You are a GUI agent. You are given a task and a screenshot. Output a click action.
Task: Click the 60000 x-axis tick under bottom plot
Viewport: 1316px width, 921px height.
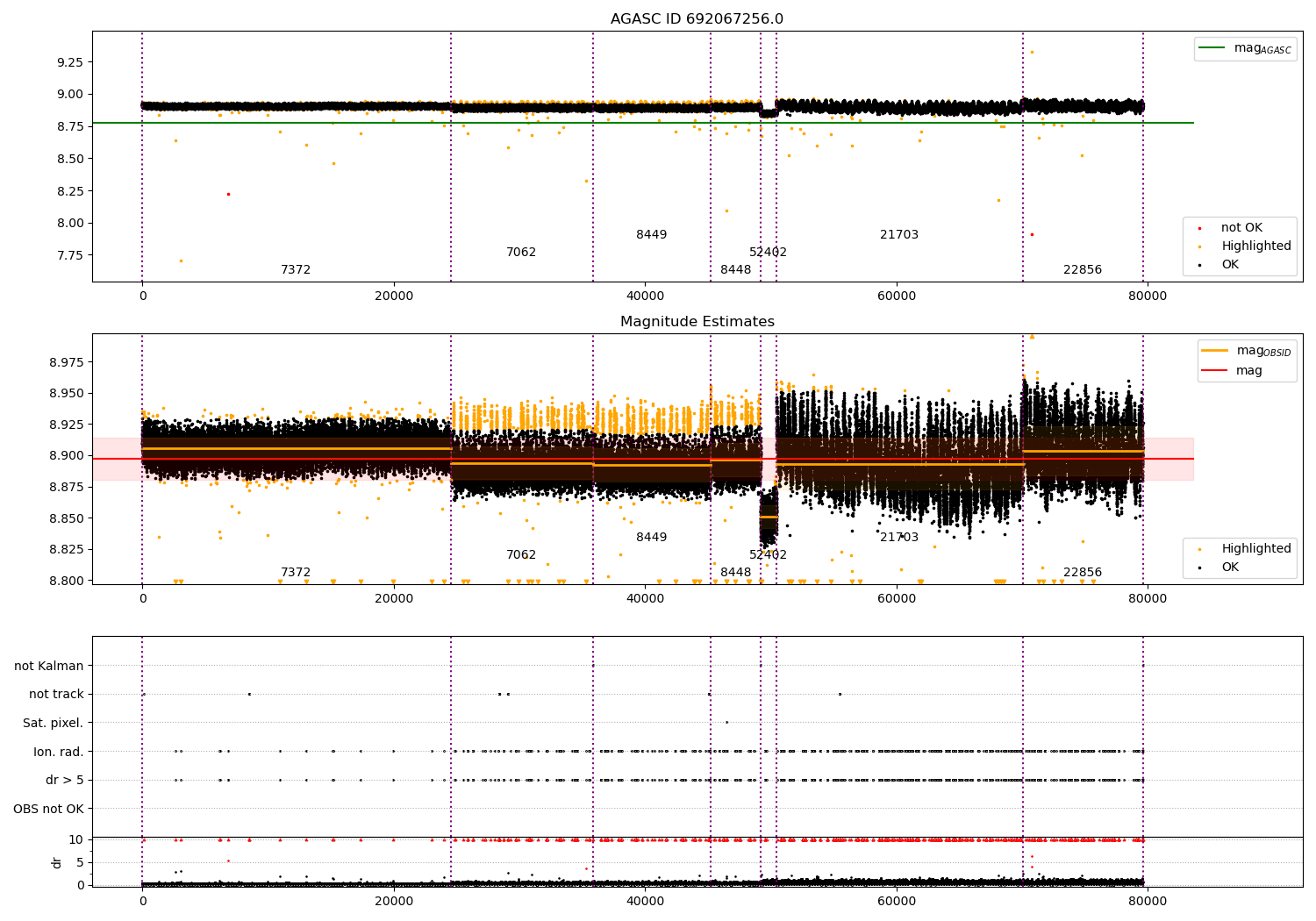click(x=897, y=902)
